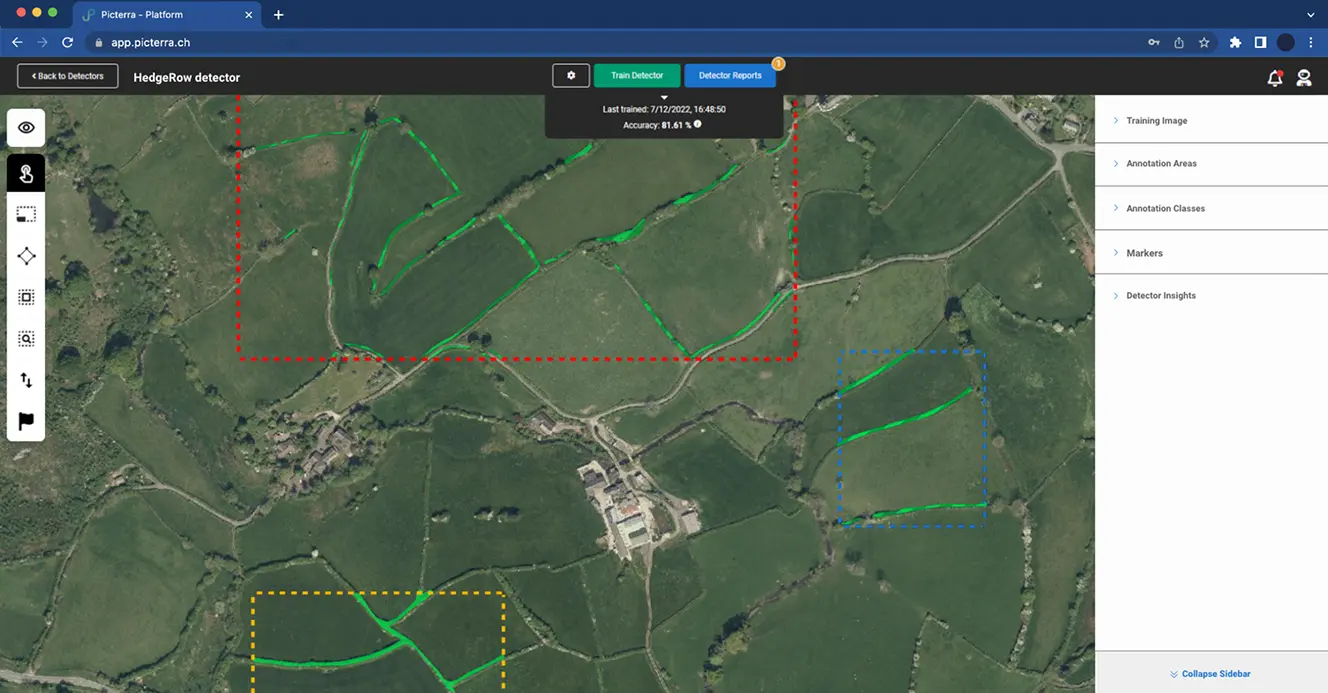Open Detector Reports
1328x693 pixels.
tap(730, 76)
